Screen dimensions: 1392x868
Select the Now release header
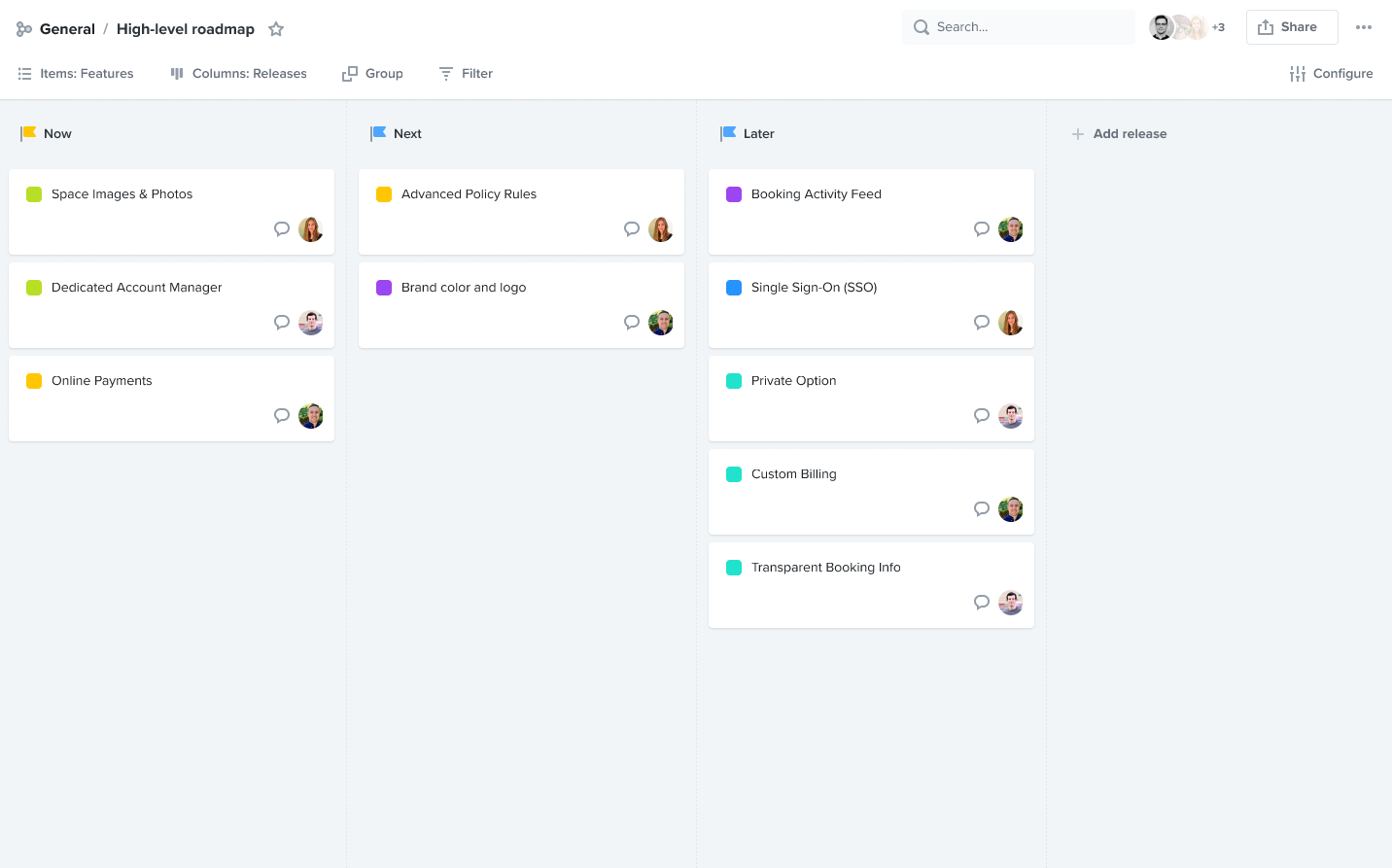[x=57, y=134]
